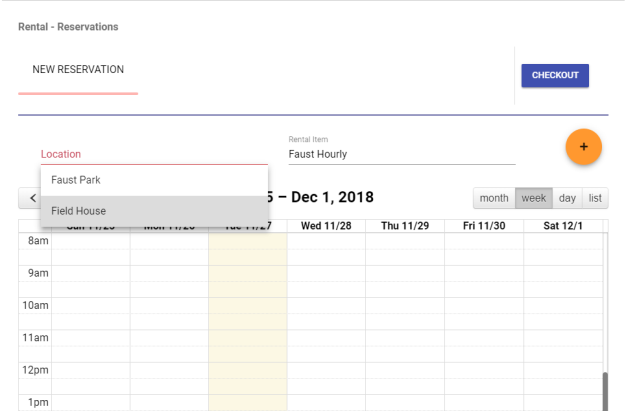Switch calendar to day view

point(566,198)
